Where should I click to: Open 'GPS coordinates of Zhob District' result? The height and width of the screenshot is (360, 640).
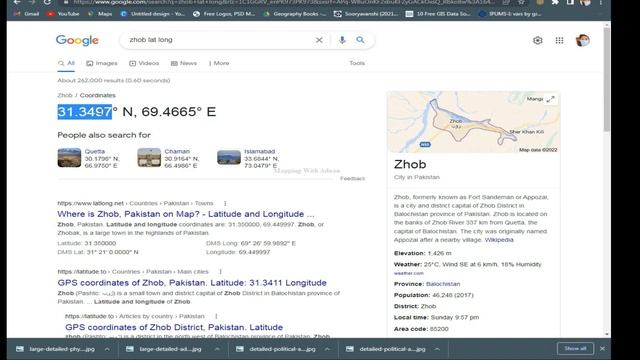pyautogui.click(x=174, y=327)
